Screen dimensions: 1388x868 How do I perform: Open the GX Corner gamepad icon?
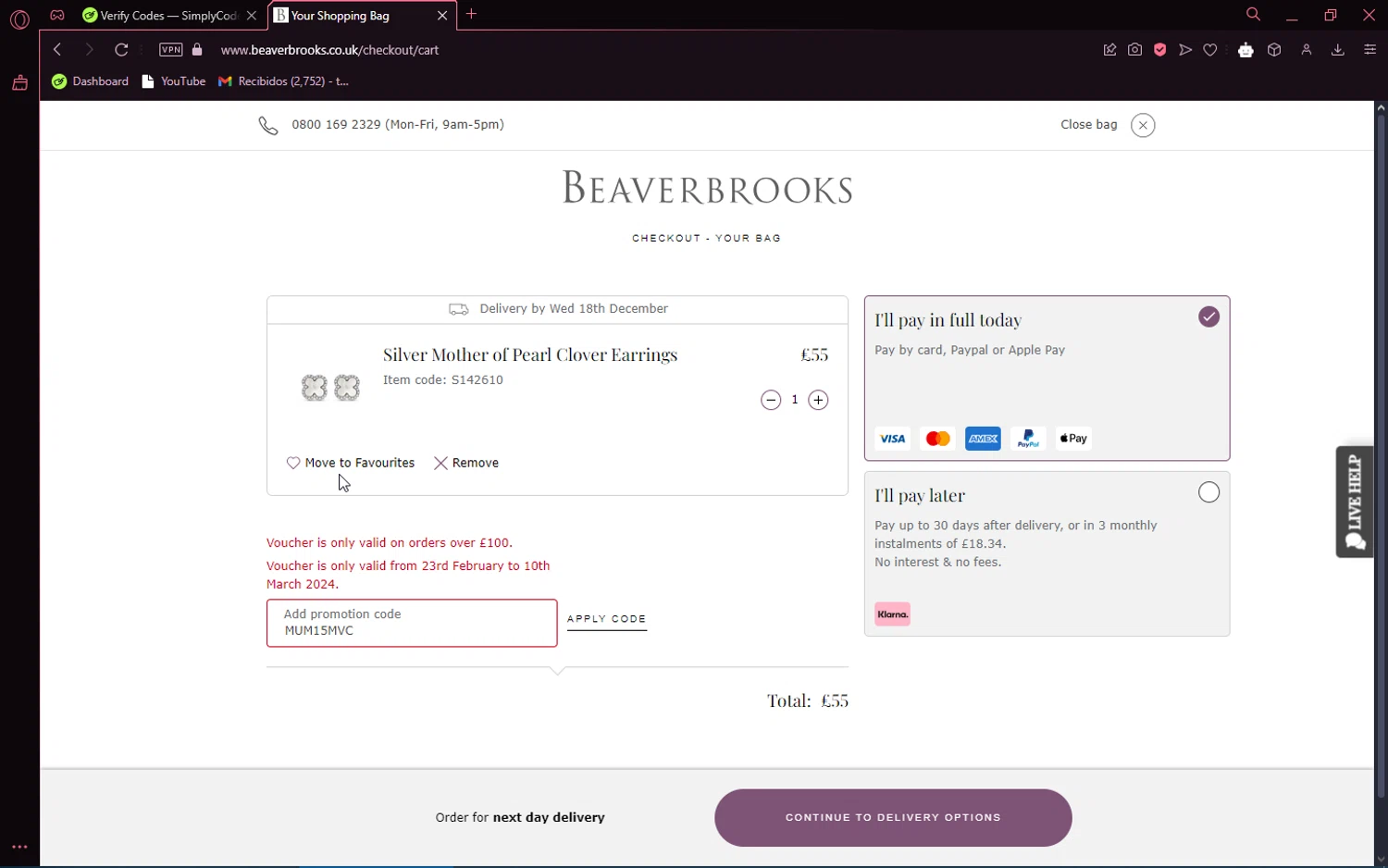[57, 15]
